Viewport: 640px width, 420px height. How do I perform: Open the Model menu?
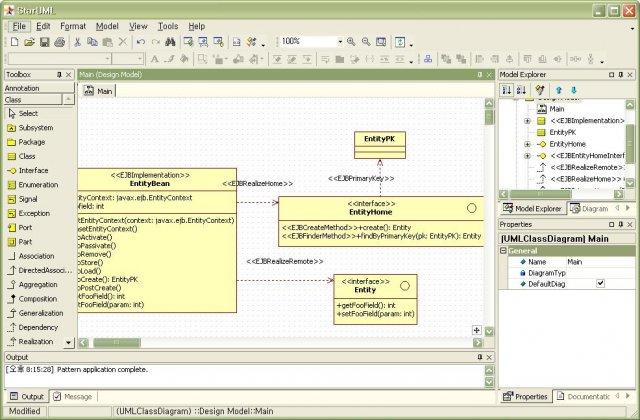coord(107,26)
